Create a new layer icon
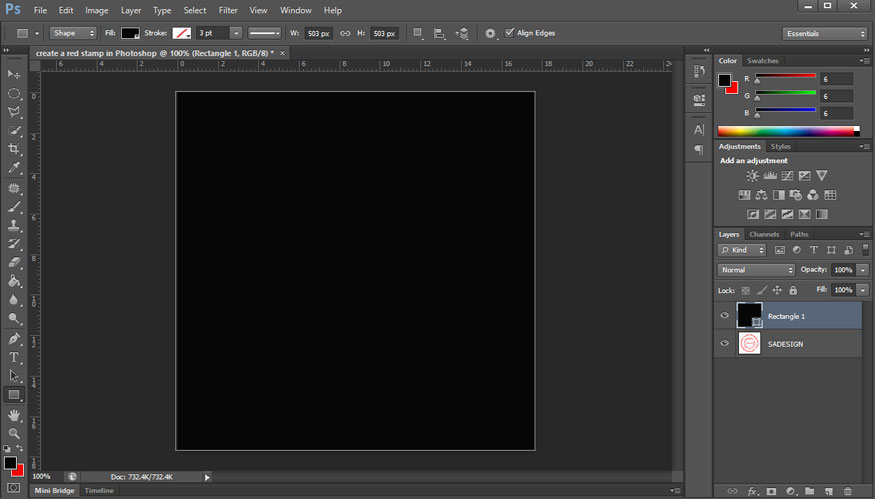 [828, 491]
